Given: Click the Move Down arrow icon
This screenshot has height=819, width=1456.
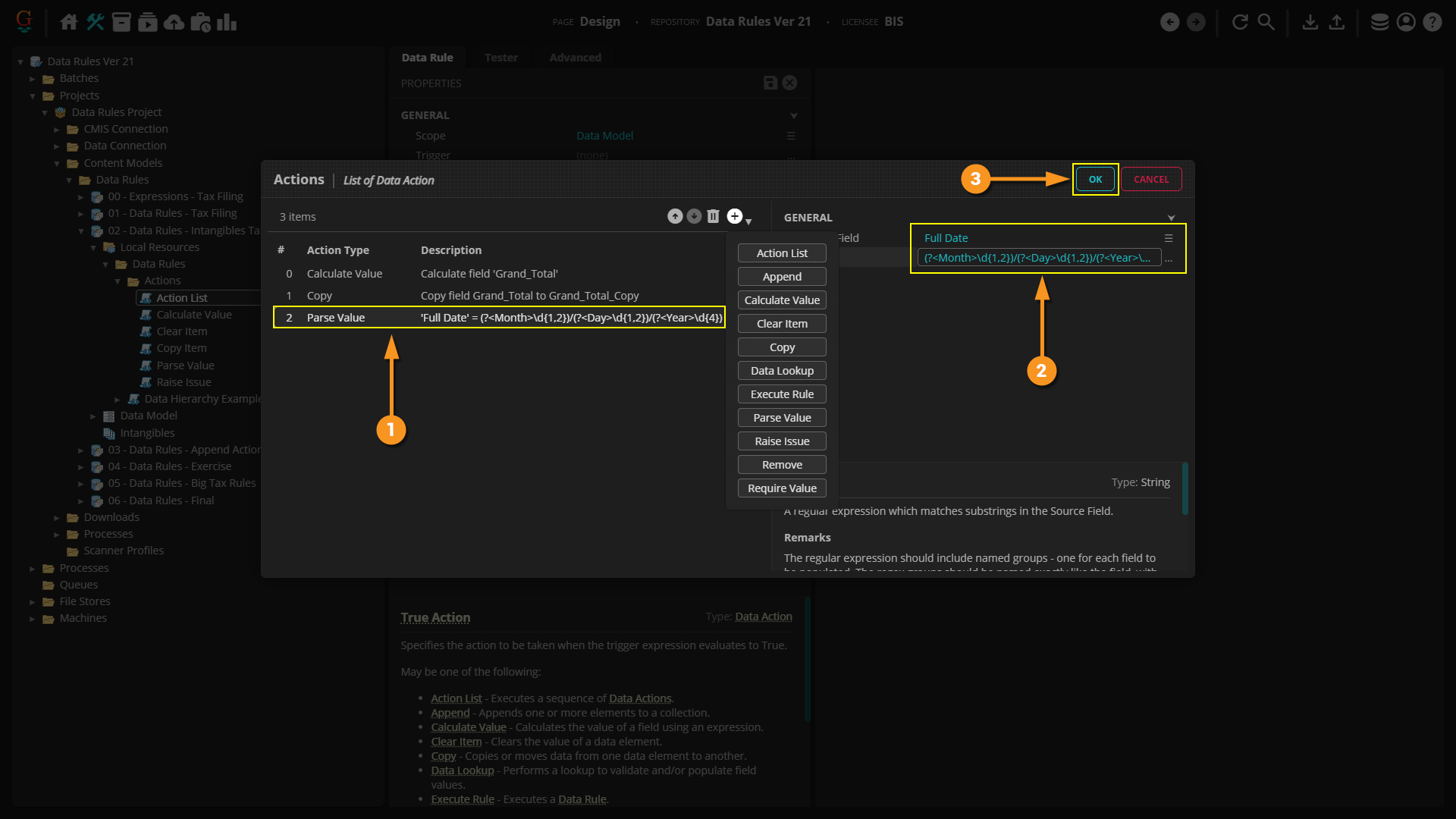Looking at the screenshot, I should point(694,217).
